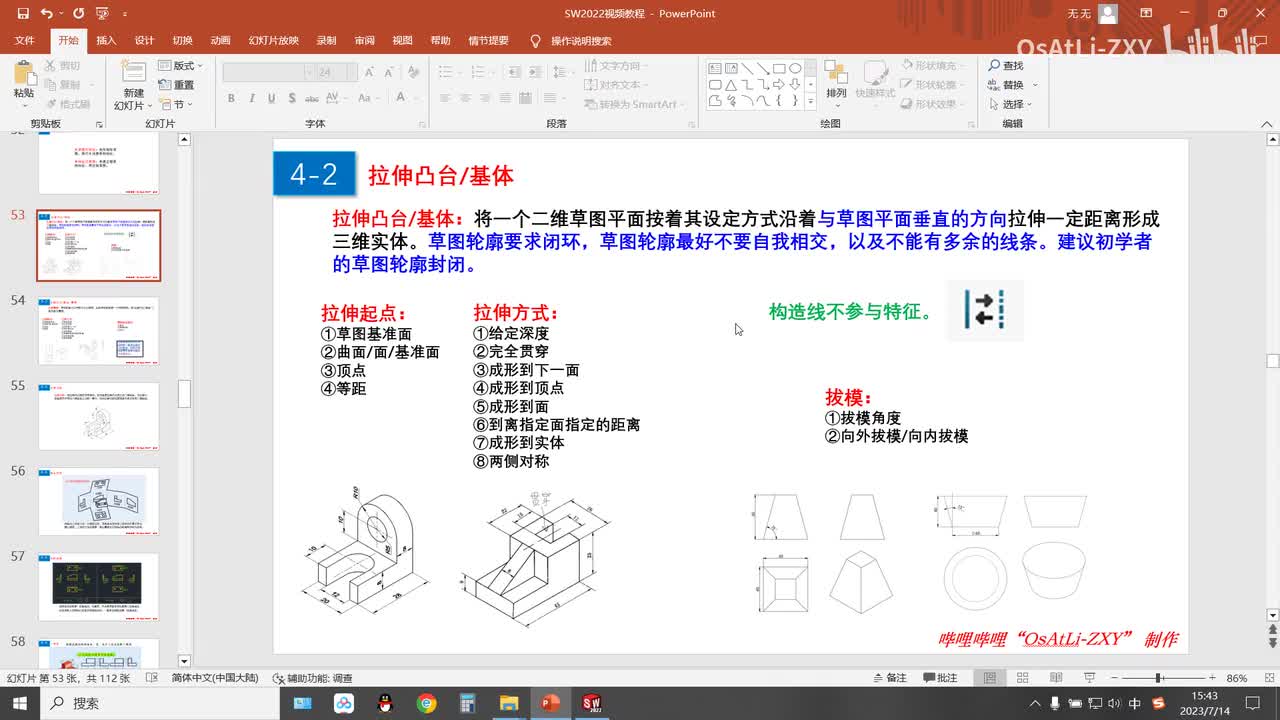Select the down arrow shape
Image resolution: width=1280 pixels, height=720 pixels.
point(795,85)
